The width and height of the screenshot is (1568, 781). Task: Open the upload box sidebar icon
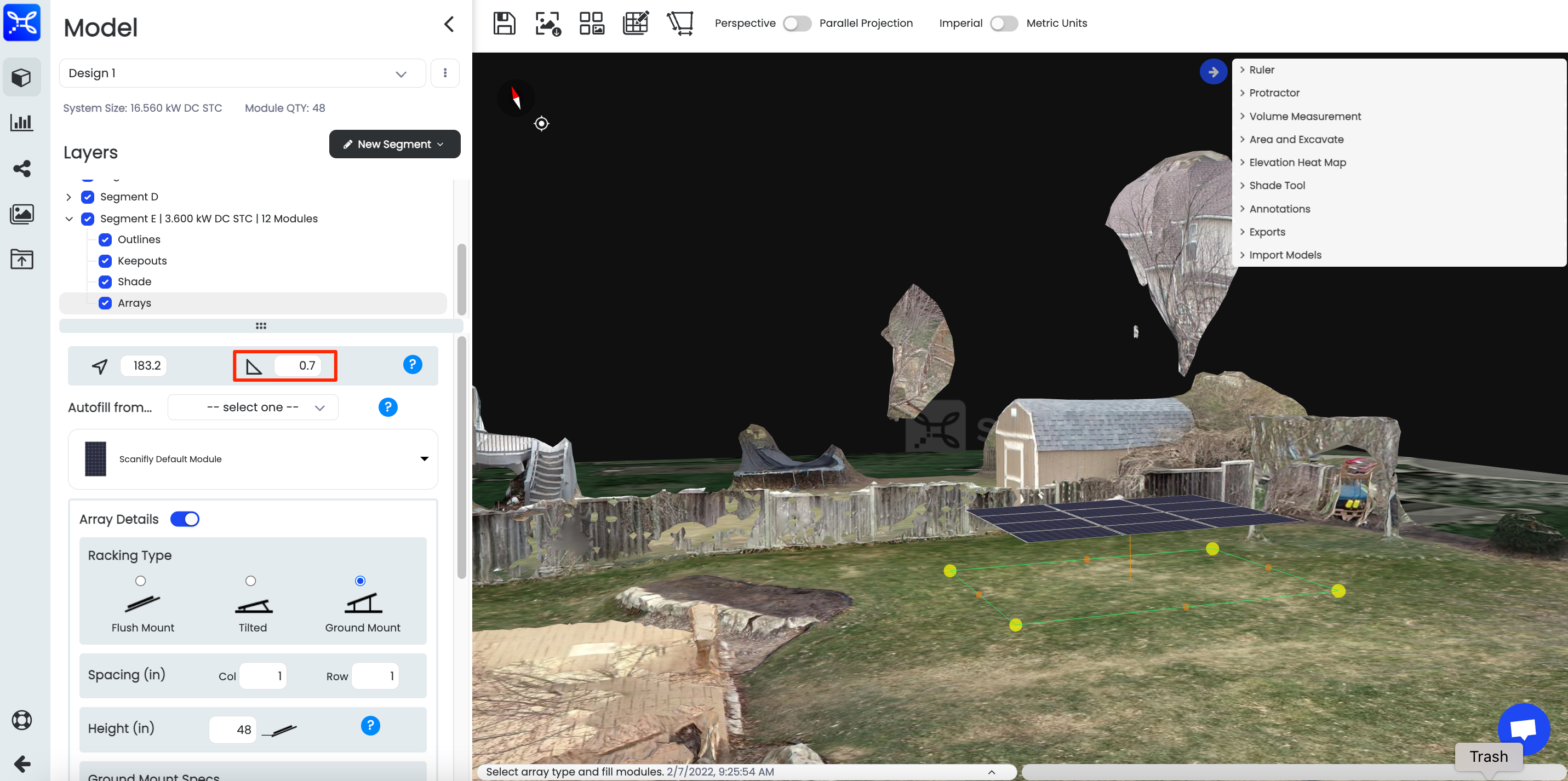click(22, 259)
